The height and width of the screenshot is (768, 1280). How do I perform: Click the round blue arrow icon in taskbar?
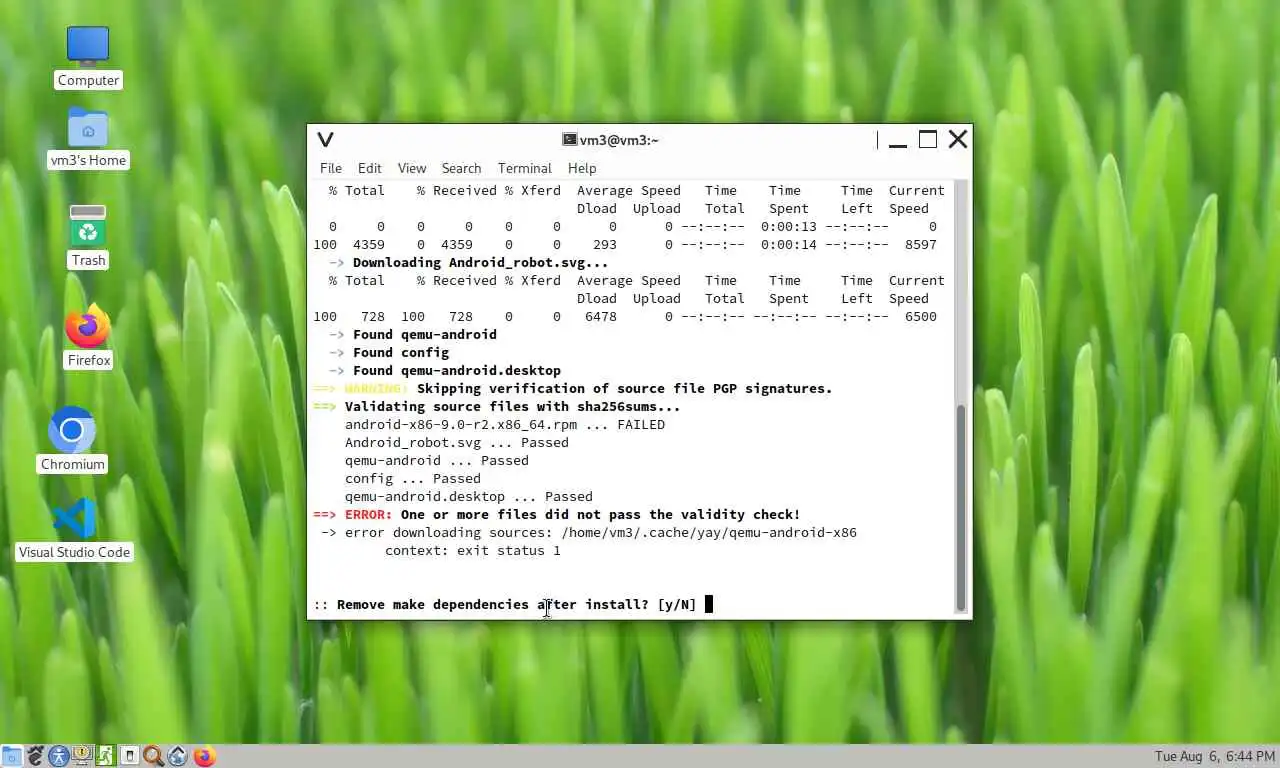coord(177,756)
